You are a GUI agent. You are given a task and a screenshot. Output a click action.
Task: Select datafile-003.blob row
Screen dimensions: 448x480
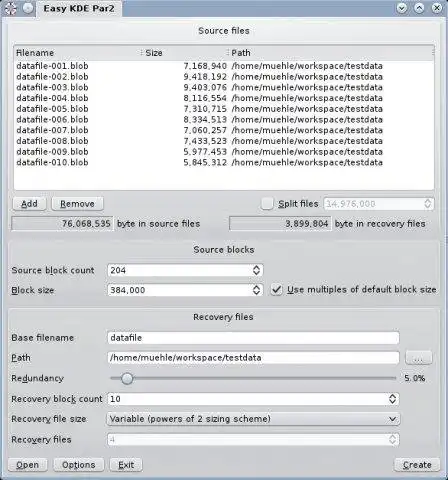[x=224, y=87]
